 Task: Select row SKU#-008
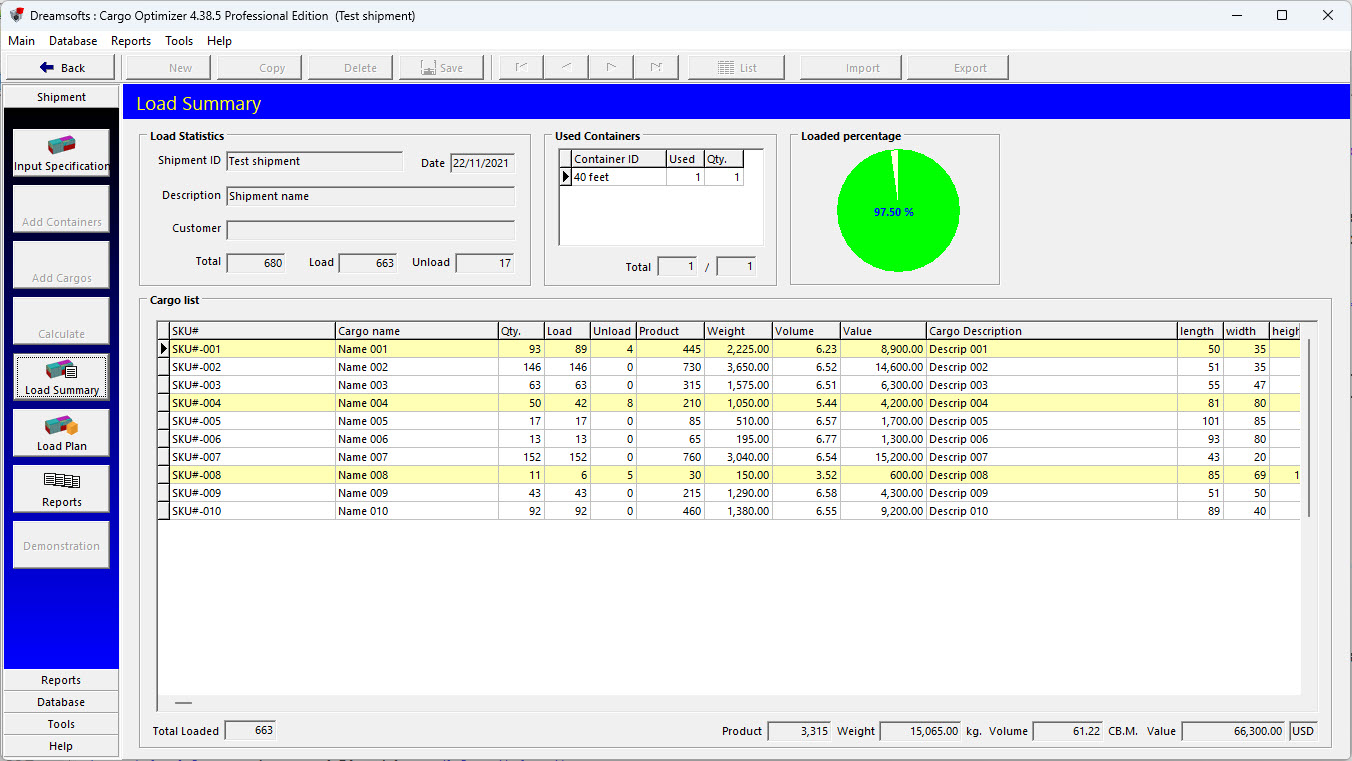pyautogui.click(x=729, y=475)
